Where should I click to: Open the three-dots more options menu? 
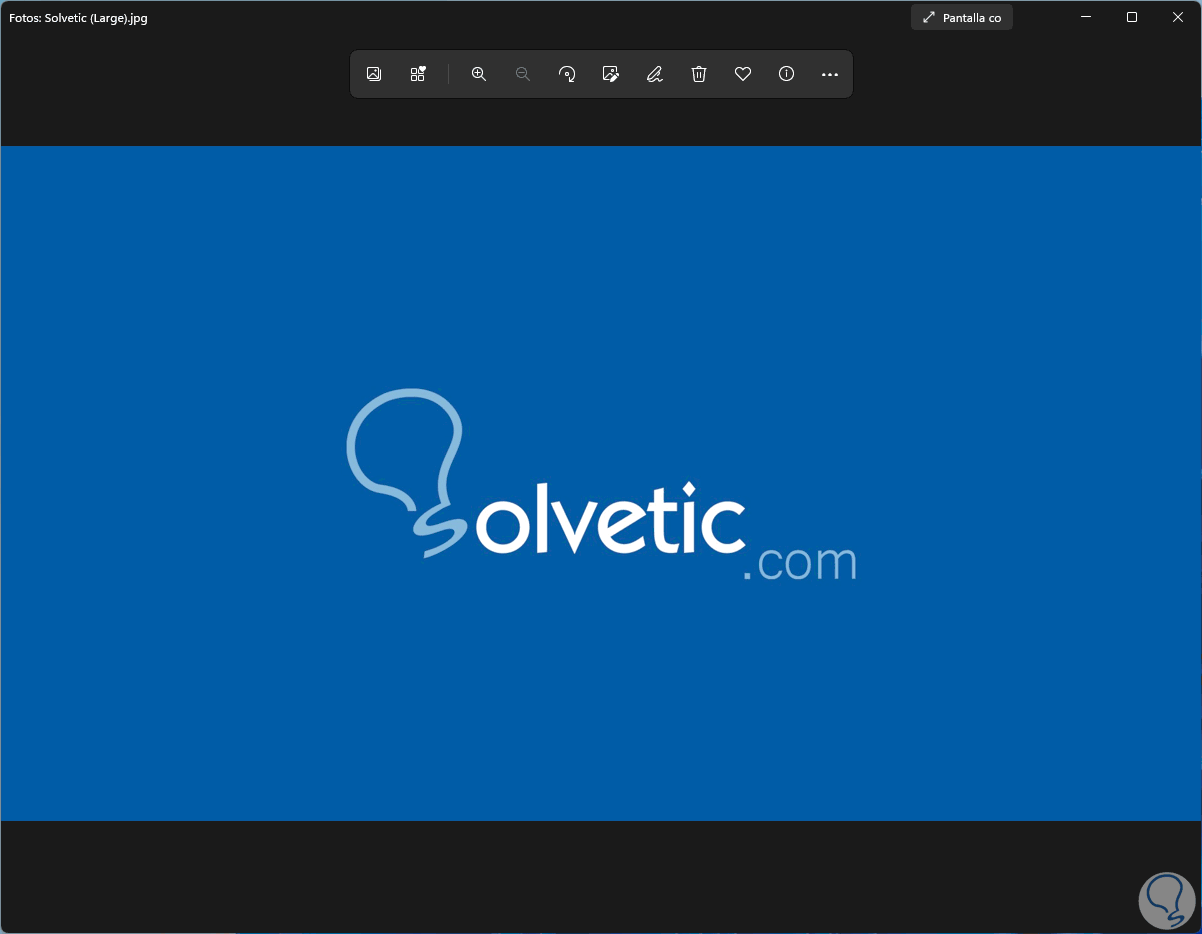pos(830,74)
